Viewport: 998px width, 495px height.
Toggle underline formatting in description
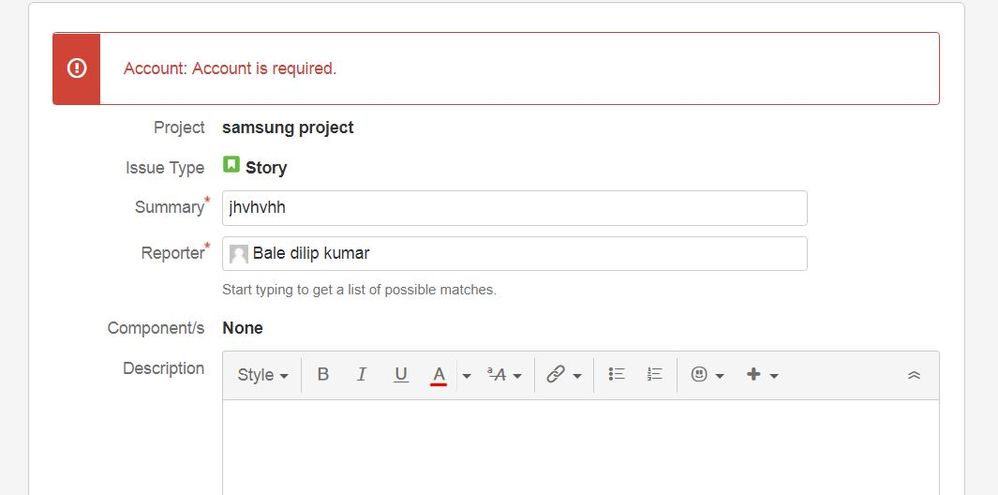pos(400,375)
